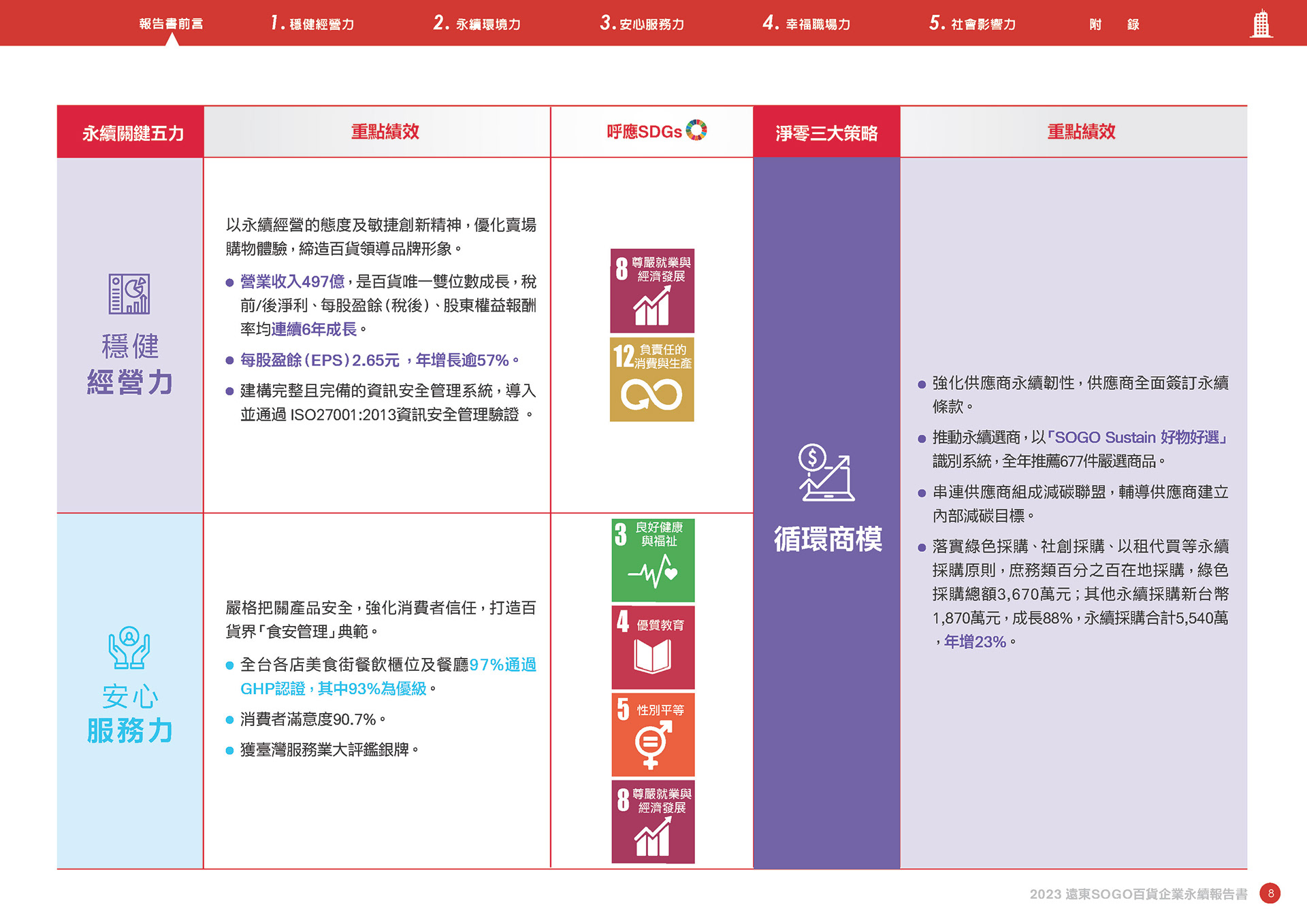Screen dimensions: 1307x924
Task: Click the SDG 3 good health icon
Action: click(653, 561)
